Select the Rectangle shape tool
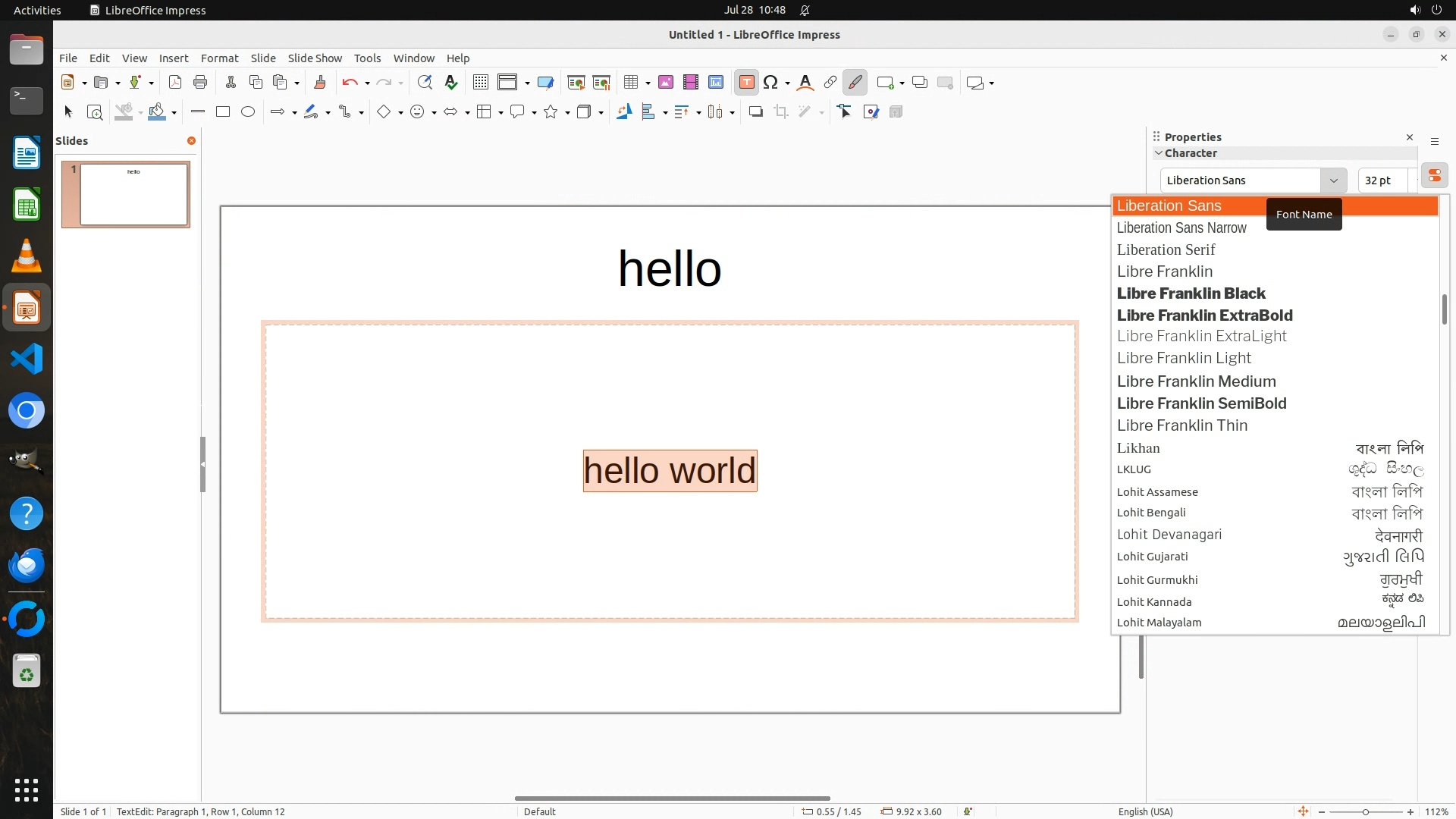The width and height of the screenshot is (1456, 819). [x=223, y=112]
